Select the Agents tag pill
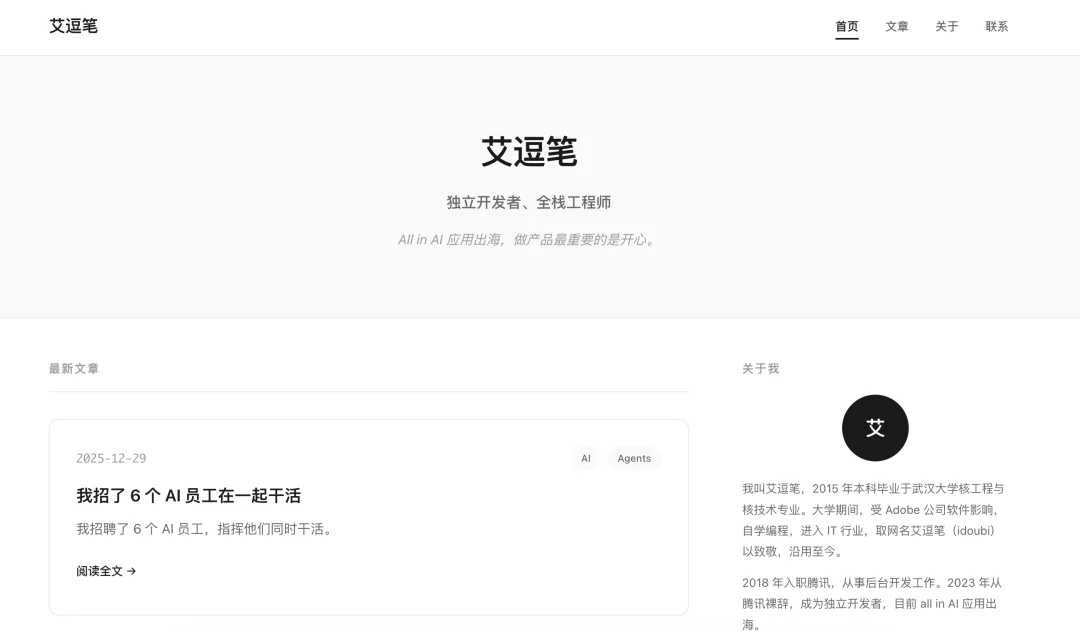Screen dimensions: 1080x631 click(x=634, y=458)
